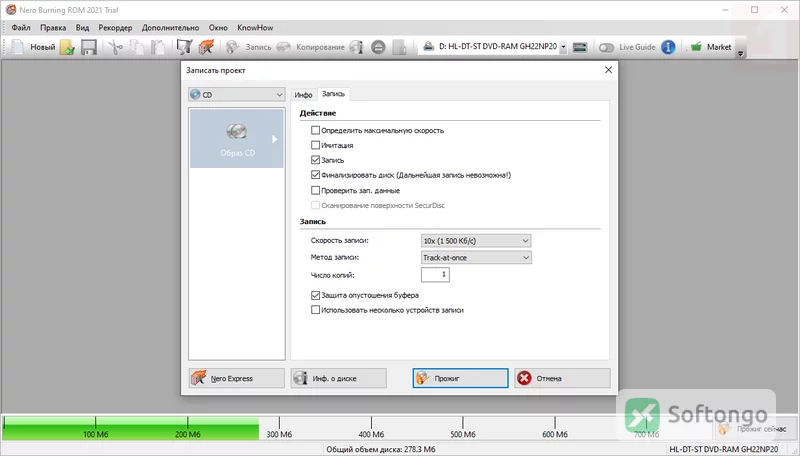Click the toolbar icon right of Eject
Screen dimensions: 800x456
pyautogui.click(x=399, y=47)
